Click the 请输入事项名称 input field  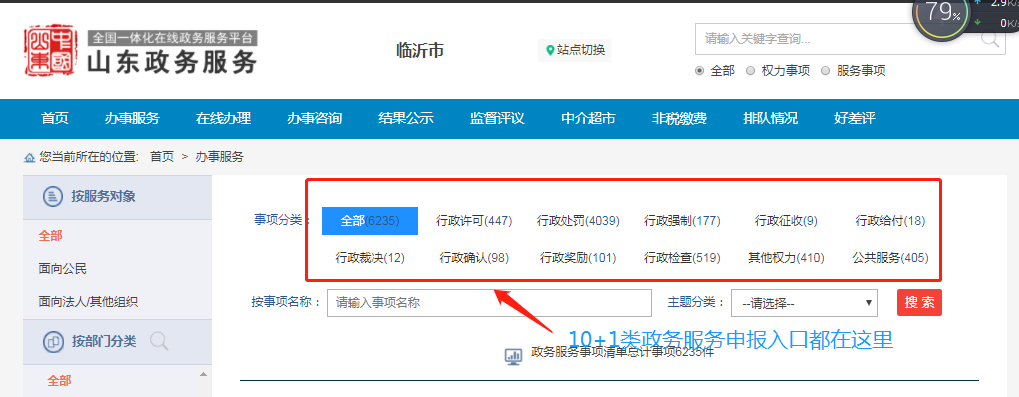click(x=489, y=303)
